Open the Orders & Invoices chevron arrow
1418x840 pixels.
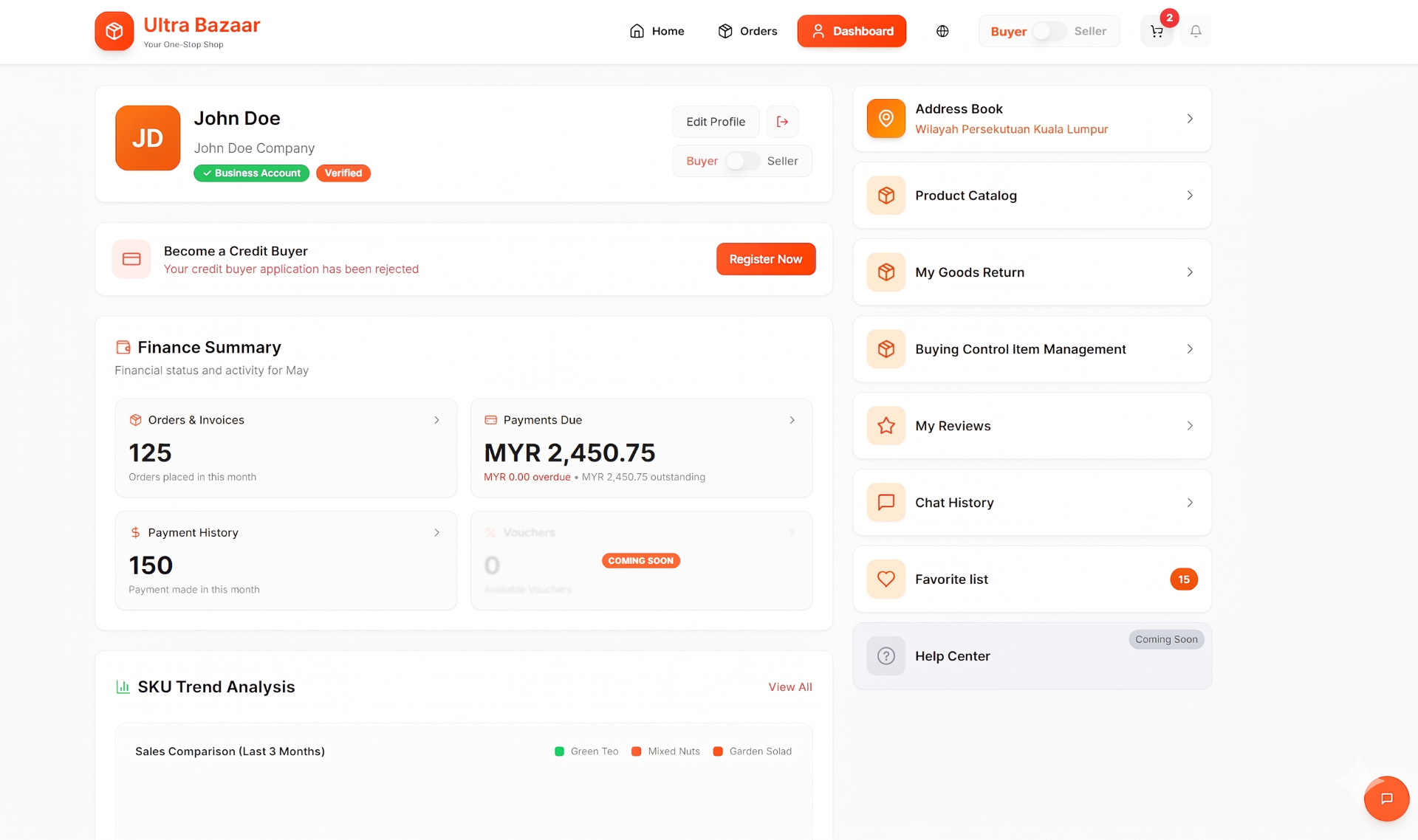coord(436,420)
